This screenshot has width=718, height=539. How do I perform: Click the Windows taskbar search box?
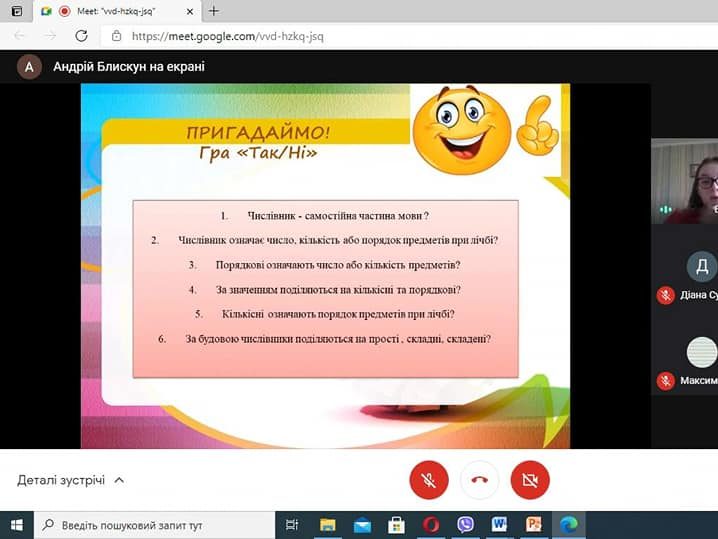155,524
